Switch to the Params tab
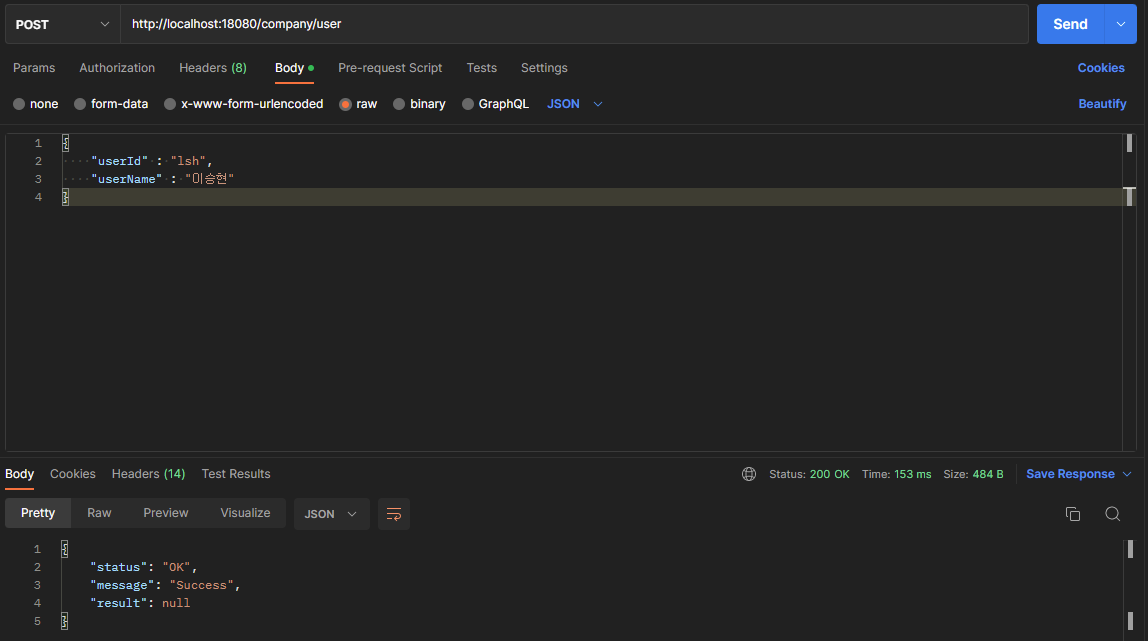Viewport: 1148px width, 641px height. pos(34,67)
